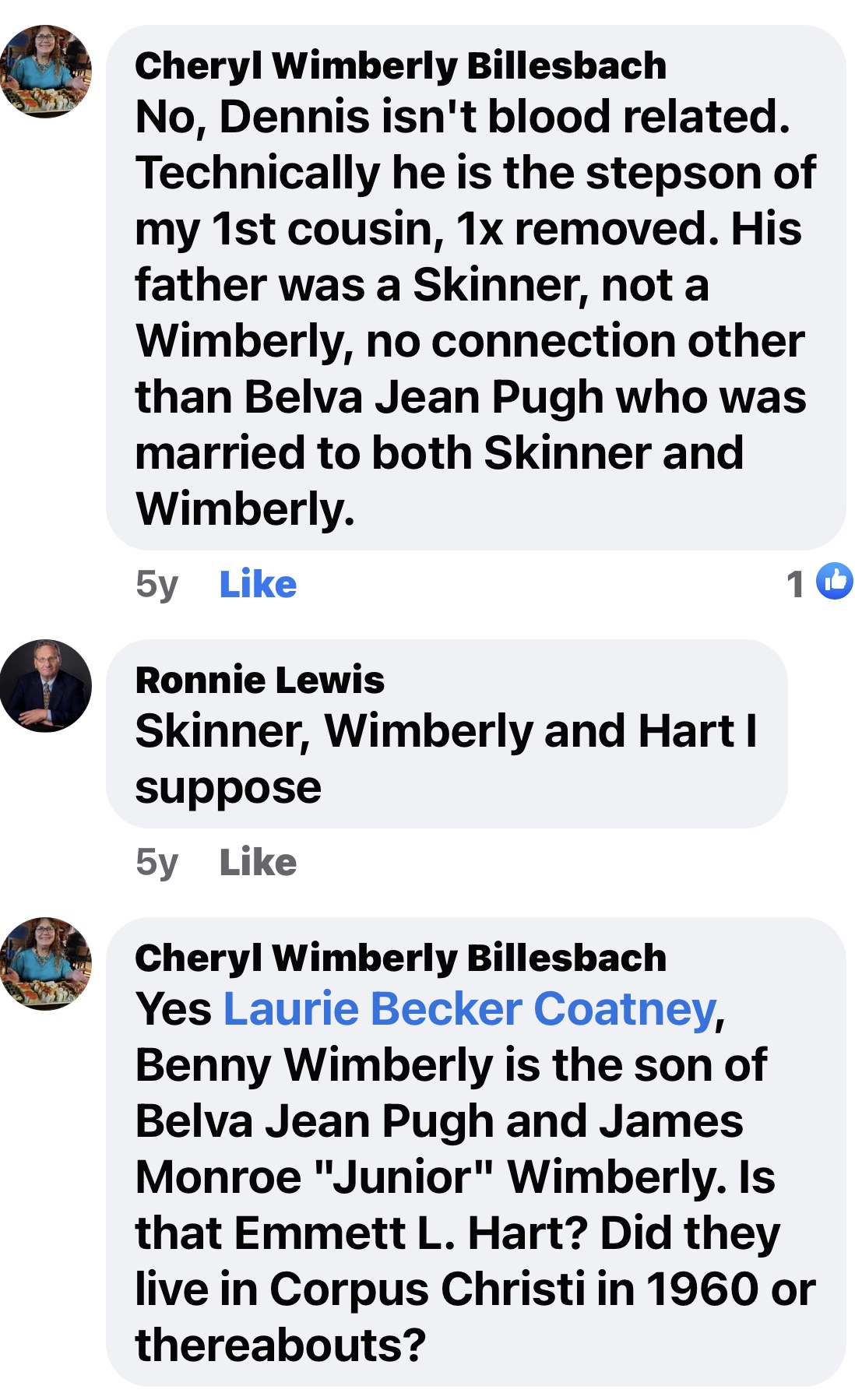855x1400 pixels.
Task: Tap the word "suppose" in Ronnie's comment
Action: pyautogui.click(x=228, y=787)
